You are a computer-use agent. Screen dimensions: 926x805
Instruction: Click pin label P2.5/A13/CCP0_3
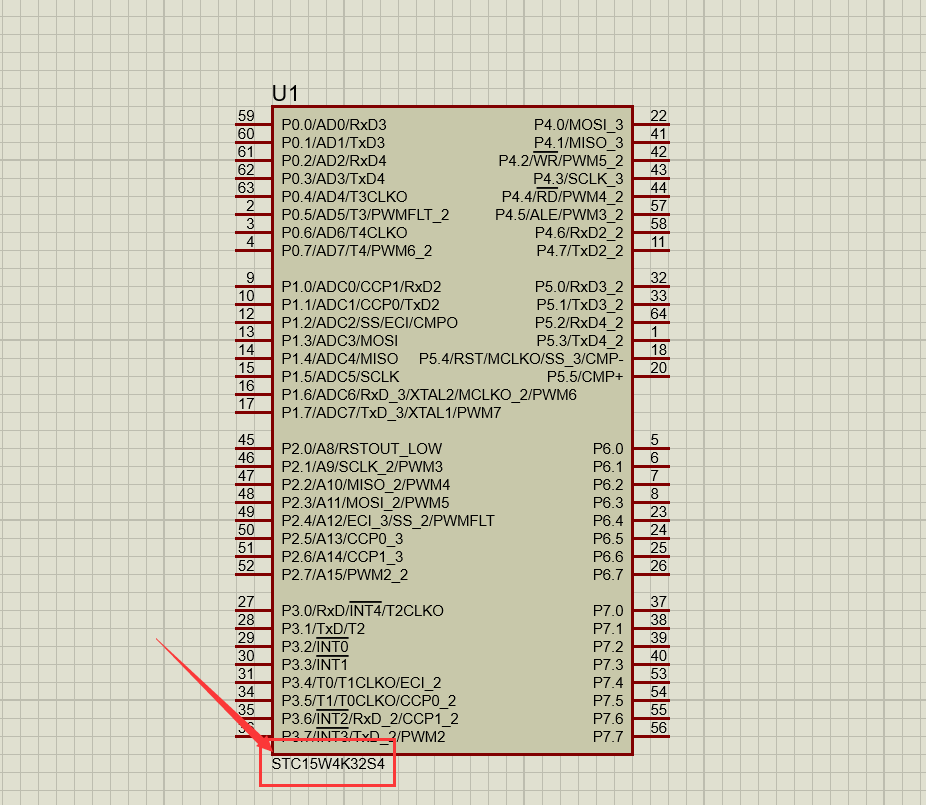(x=343, y=539)
